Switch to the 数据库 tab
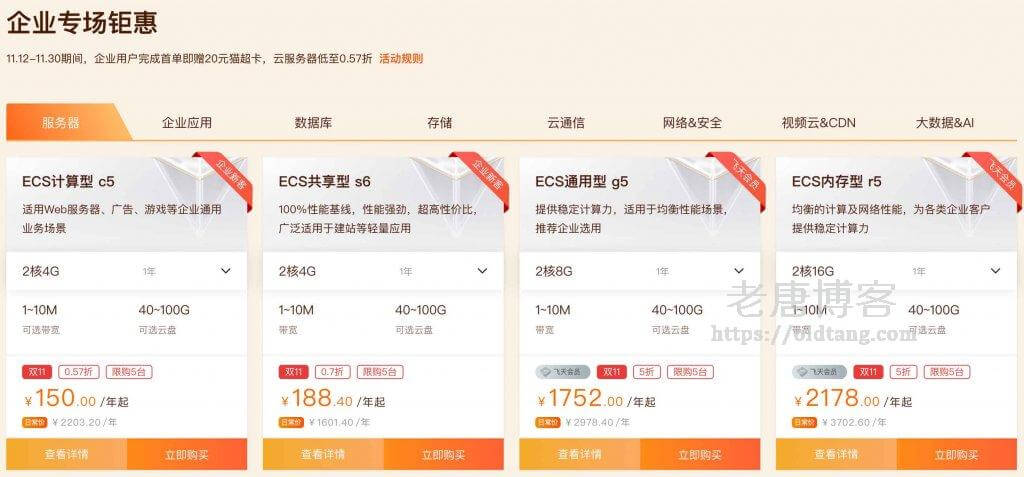This screenshot has width=1024, height=477. click(313, 123)
